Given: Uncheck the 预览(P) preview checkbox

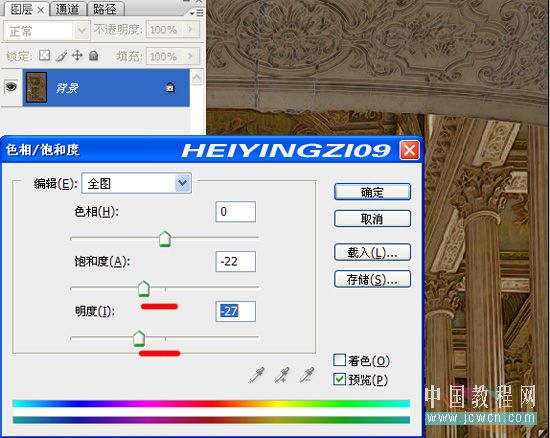Looking at the screenshot, I should tap(339, 379).
